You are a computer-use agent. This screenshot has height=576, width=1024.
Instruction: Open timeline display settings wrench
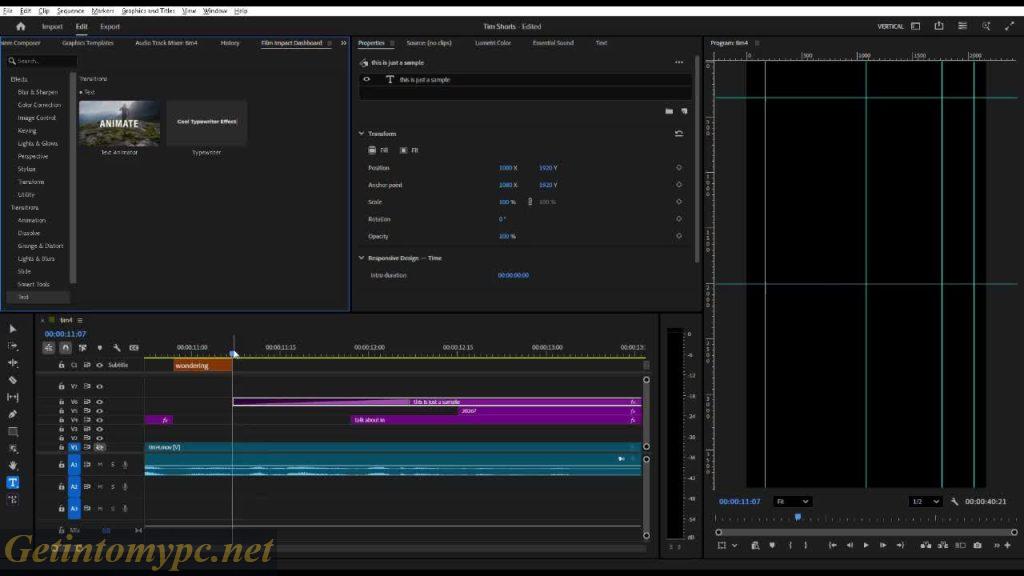pyautogui.click(x=116, y=348)
